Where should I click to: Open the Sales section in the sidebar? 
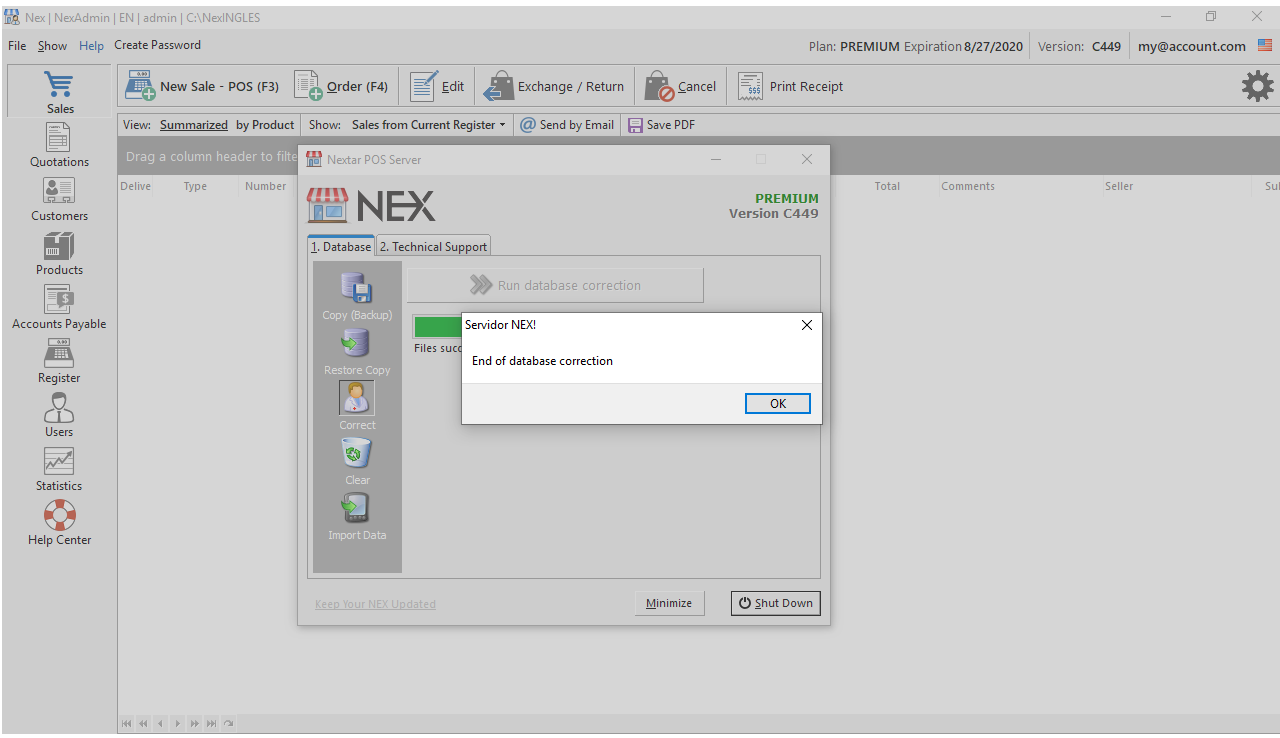(x=59, y=91)
